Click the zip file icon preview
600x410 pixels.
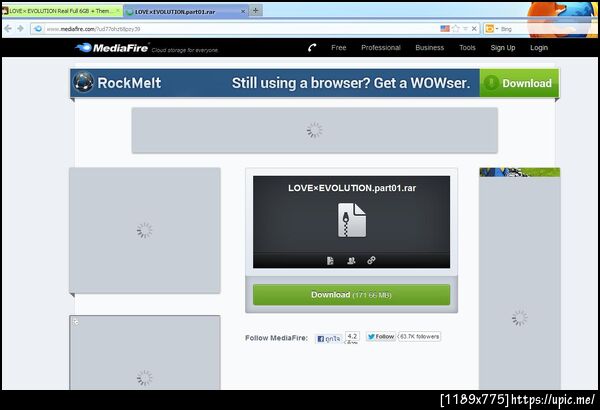pos(352,220)
